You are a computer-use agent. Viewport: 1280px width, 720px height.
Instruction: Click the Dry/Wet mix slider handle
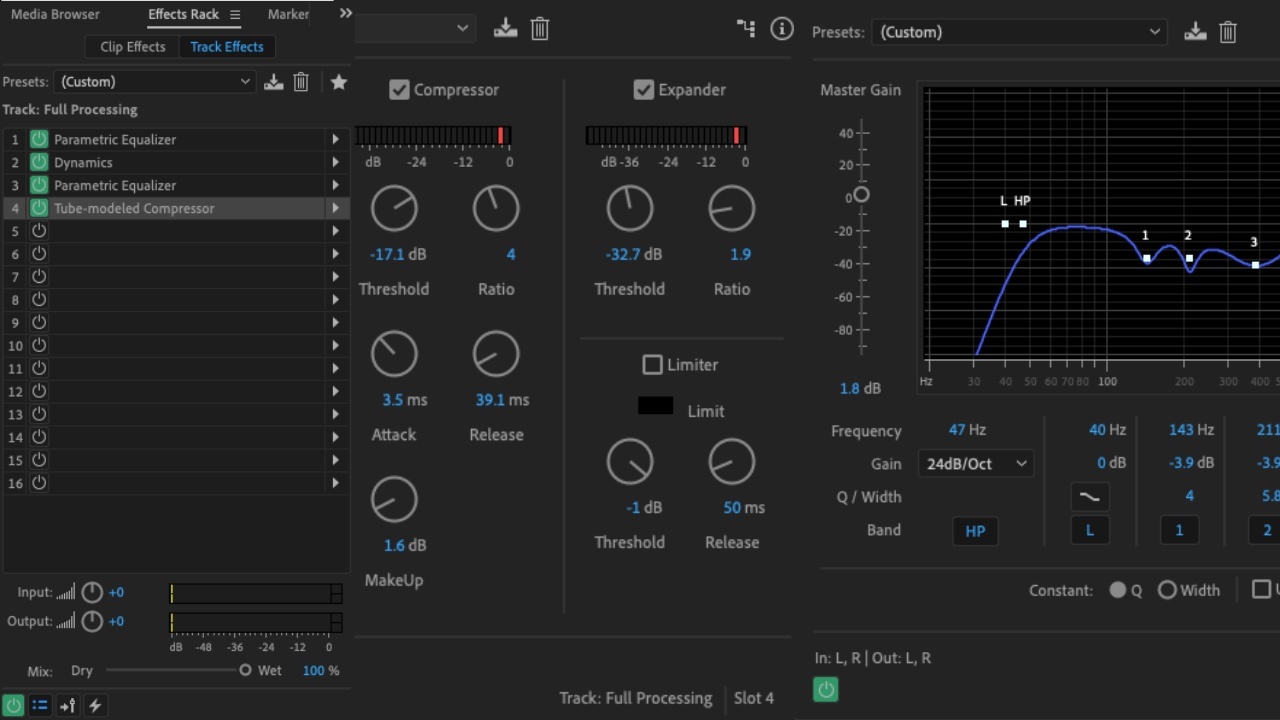click(245, 670)
